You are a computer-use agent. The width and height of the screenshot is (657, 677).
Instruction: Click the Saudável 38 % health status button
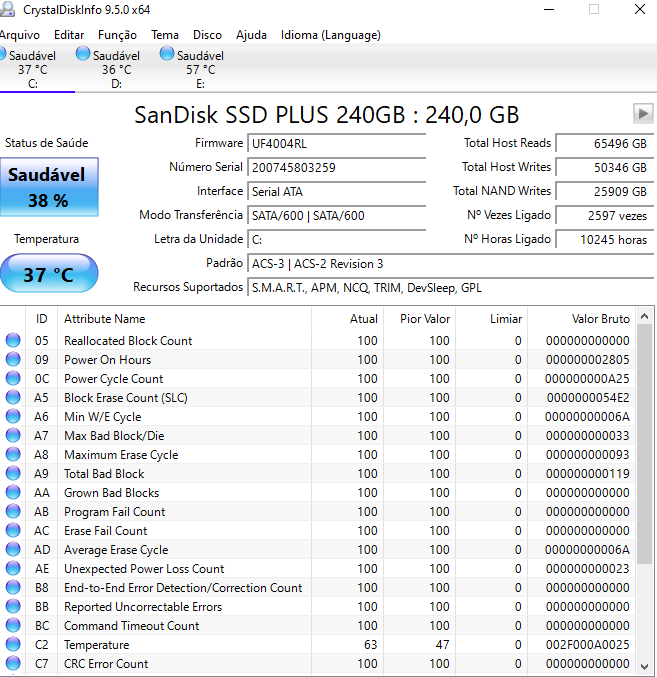coord(49,187)
